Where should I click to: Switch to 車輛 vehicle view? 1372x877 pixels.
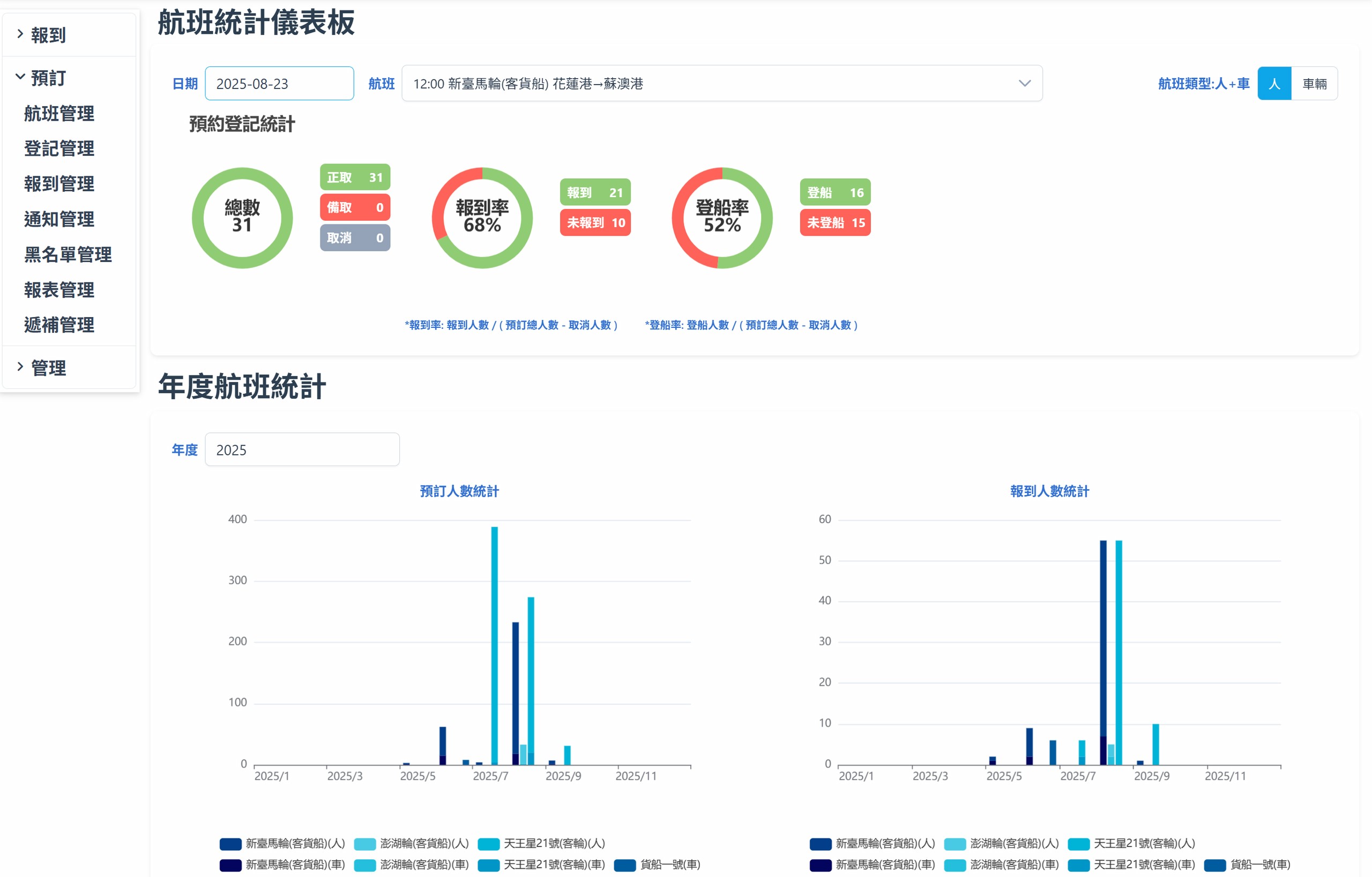1314,84
